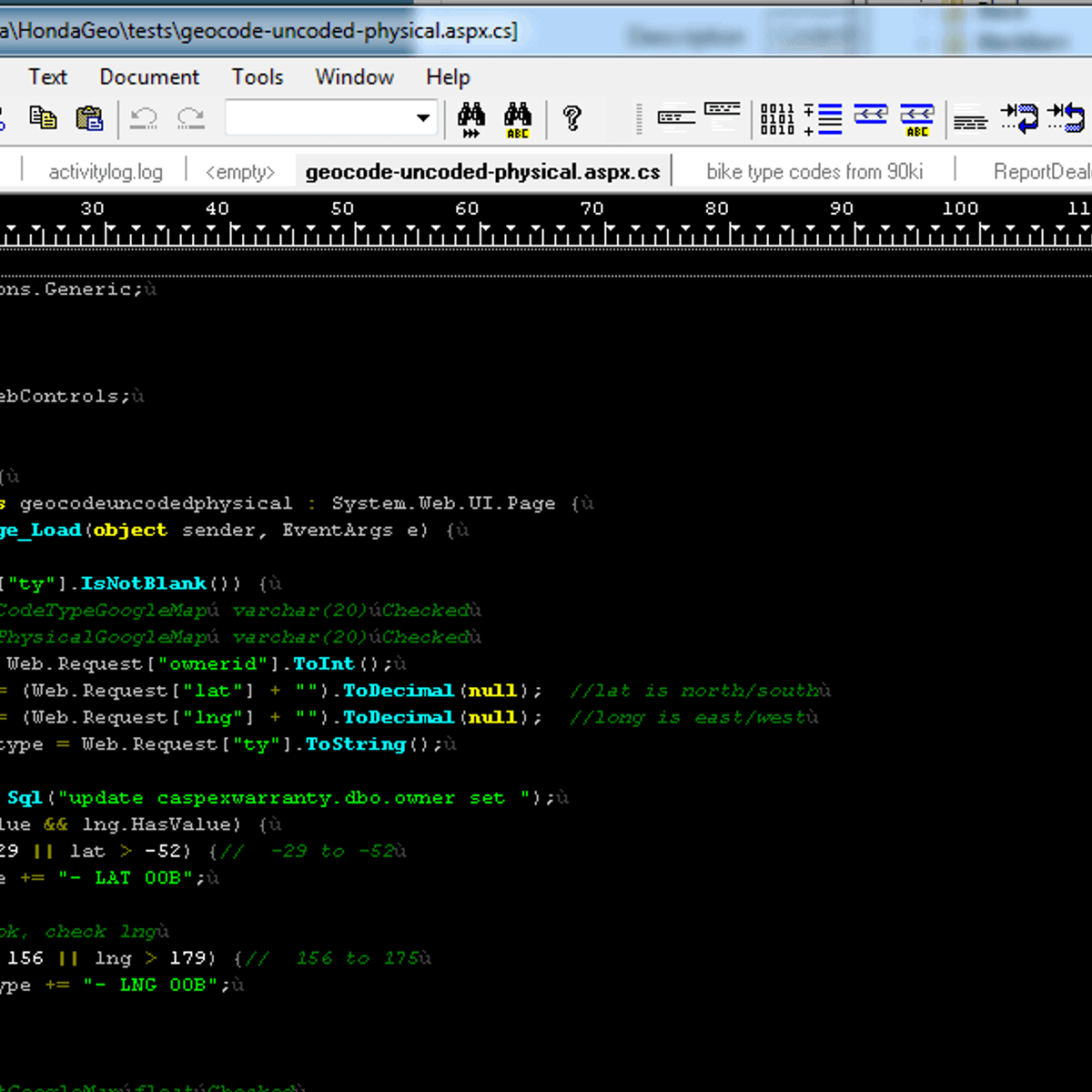Toggle the blue lines with plus signs icon
The image size is (1092, 1092).
click(824, 118)
